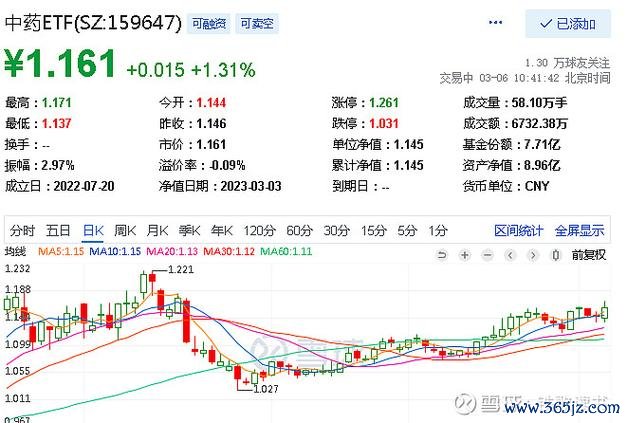The height and width of the screenshot is (423, 627).
Task: Zoom in the K-line chart with plus icon
Action: [x=465, y=255]
